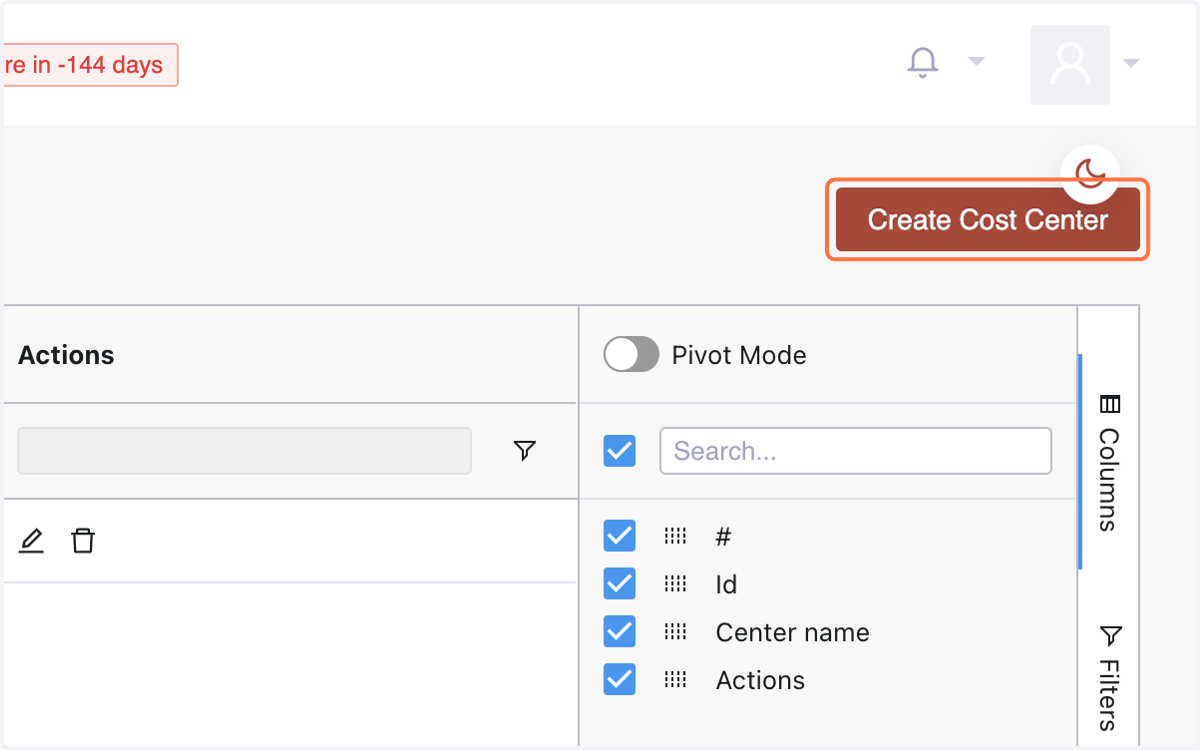This screenshot has height=750, width=1200.
Task: Click the drag handle for Actions column
Action: [x=675, y=680]
